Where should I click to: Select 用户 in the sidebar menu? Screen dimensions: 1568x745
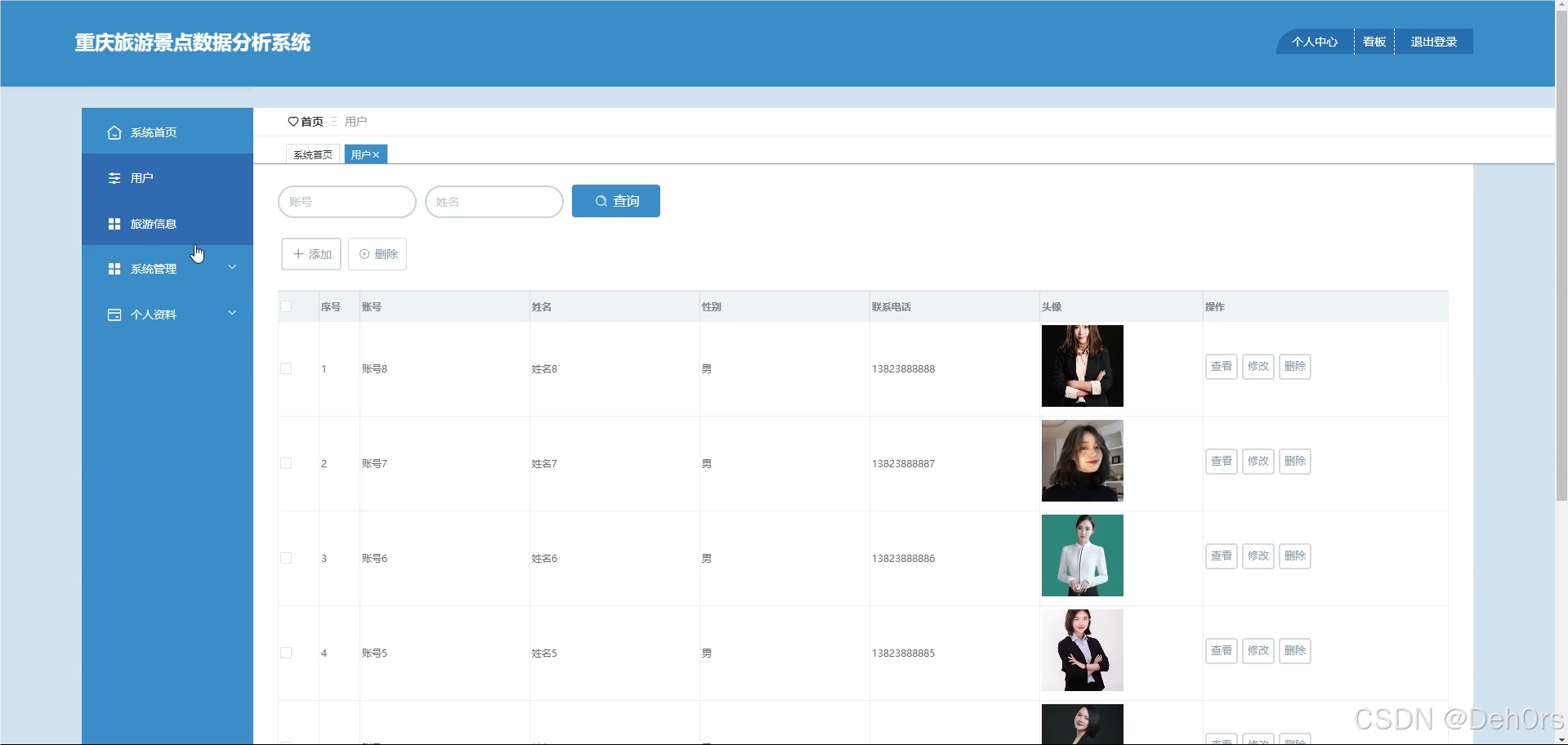click(168, 178)
